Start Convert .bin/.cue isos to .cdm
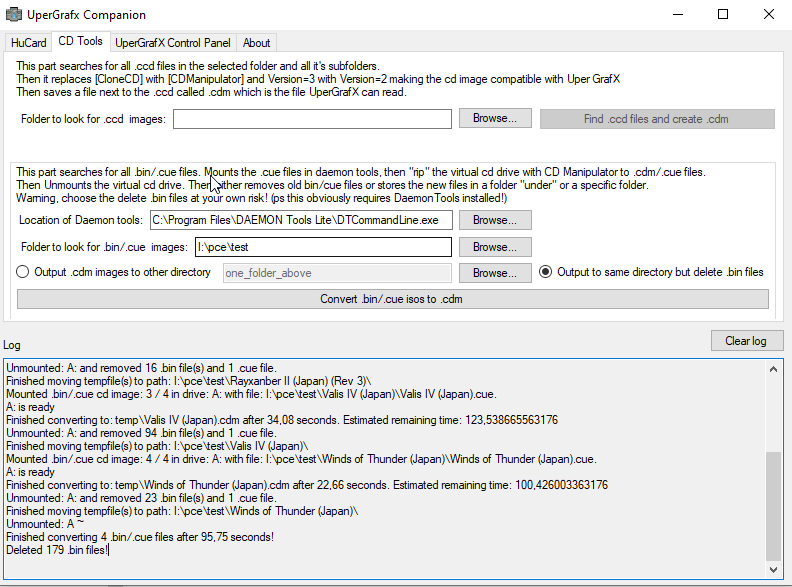Image resolution: width=792 pixels, height=587 pixels. coord(392,299)
